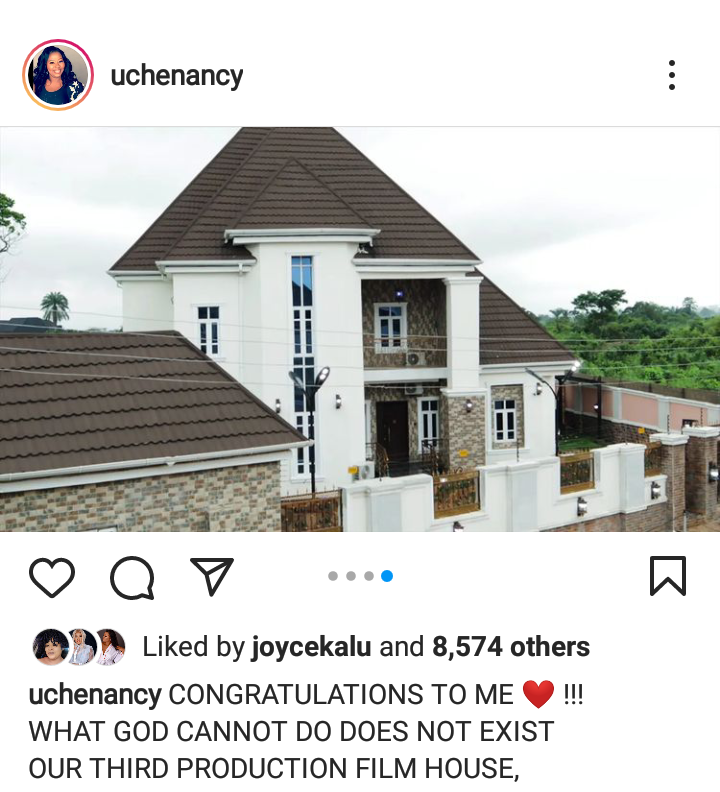Like the post with the heart icon
720x792 pixels.
[52, 577]
